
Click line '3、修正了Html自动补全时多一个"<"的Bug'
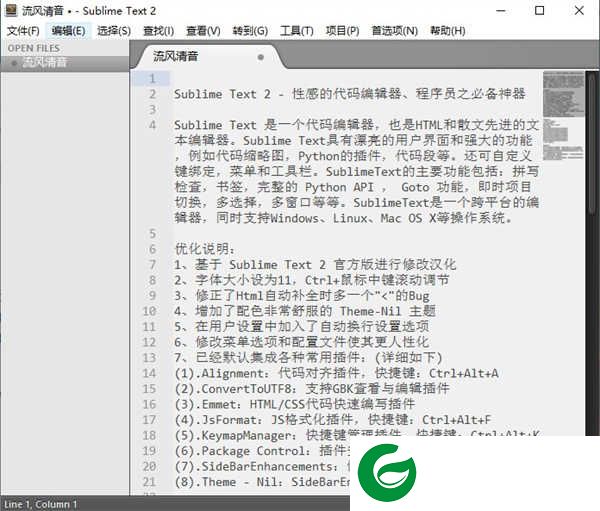pyautogui.click(x=302, y=295)
